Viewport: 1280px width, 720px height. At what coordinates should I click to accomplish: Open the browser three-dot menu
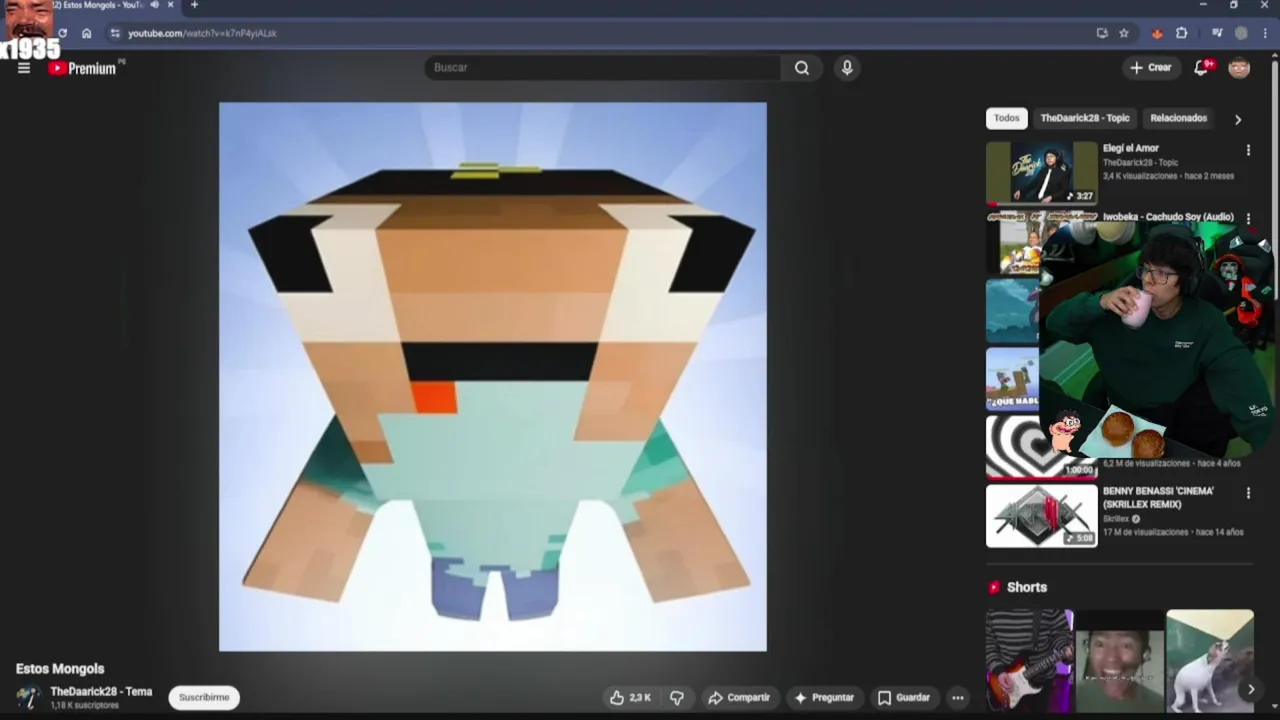(1265, 33)
